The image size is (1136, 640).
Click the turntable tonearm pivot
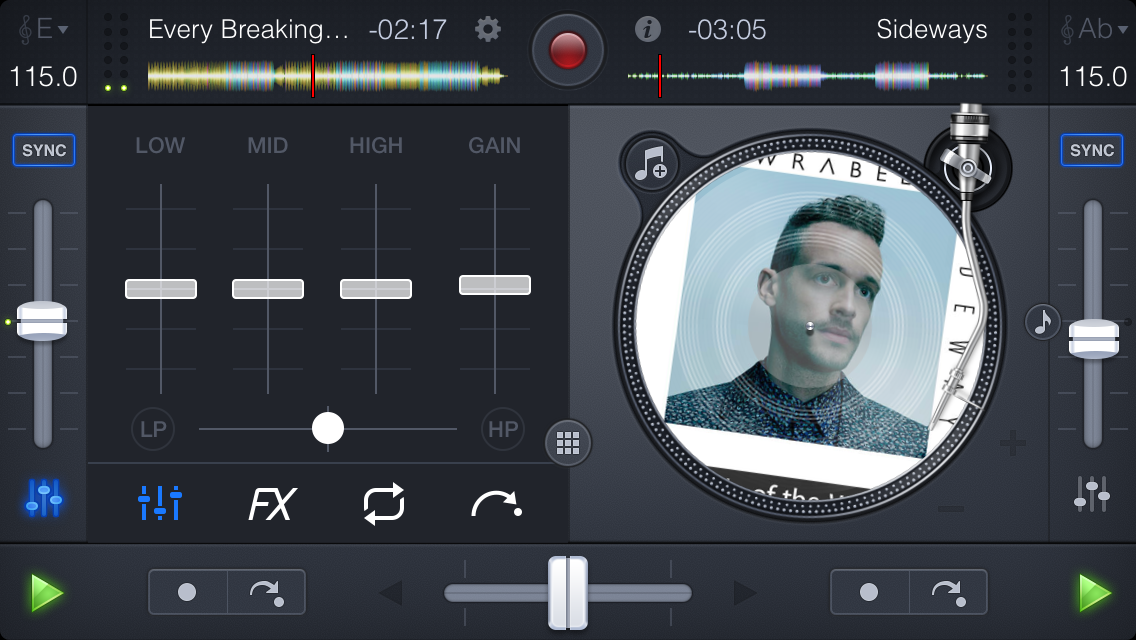tap(968, 168)
